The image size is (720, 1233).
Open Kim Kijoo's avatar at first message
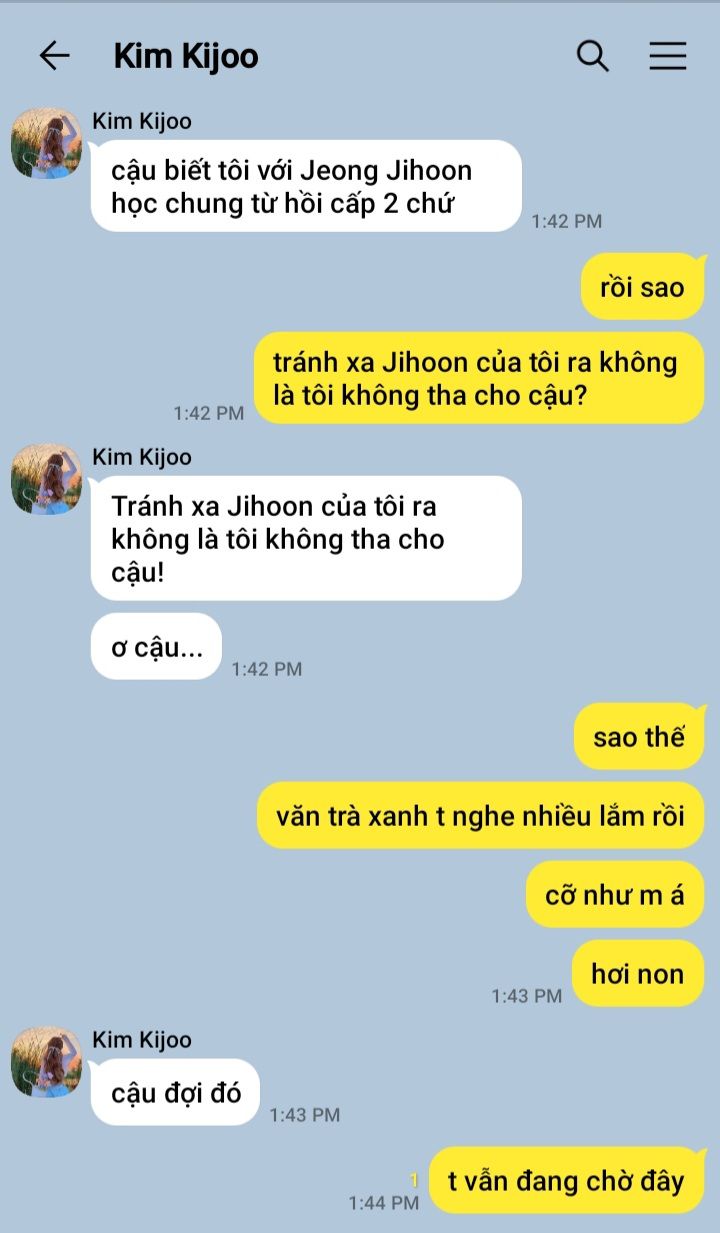tap(46, 143)
